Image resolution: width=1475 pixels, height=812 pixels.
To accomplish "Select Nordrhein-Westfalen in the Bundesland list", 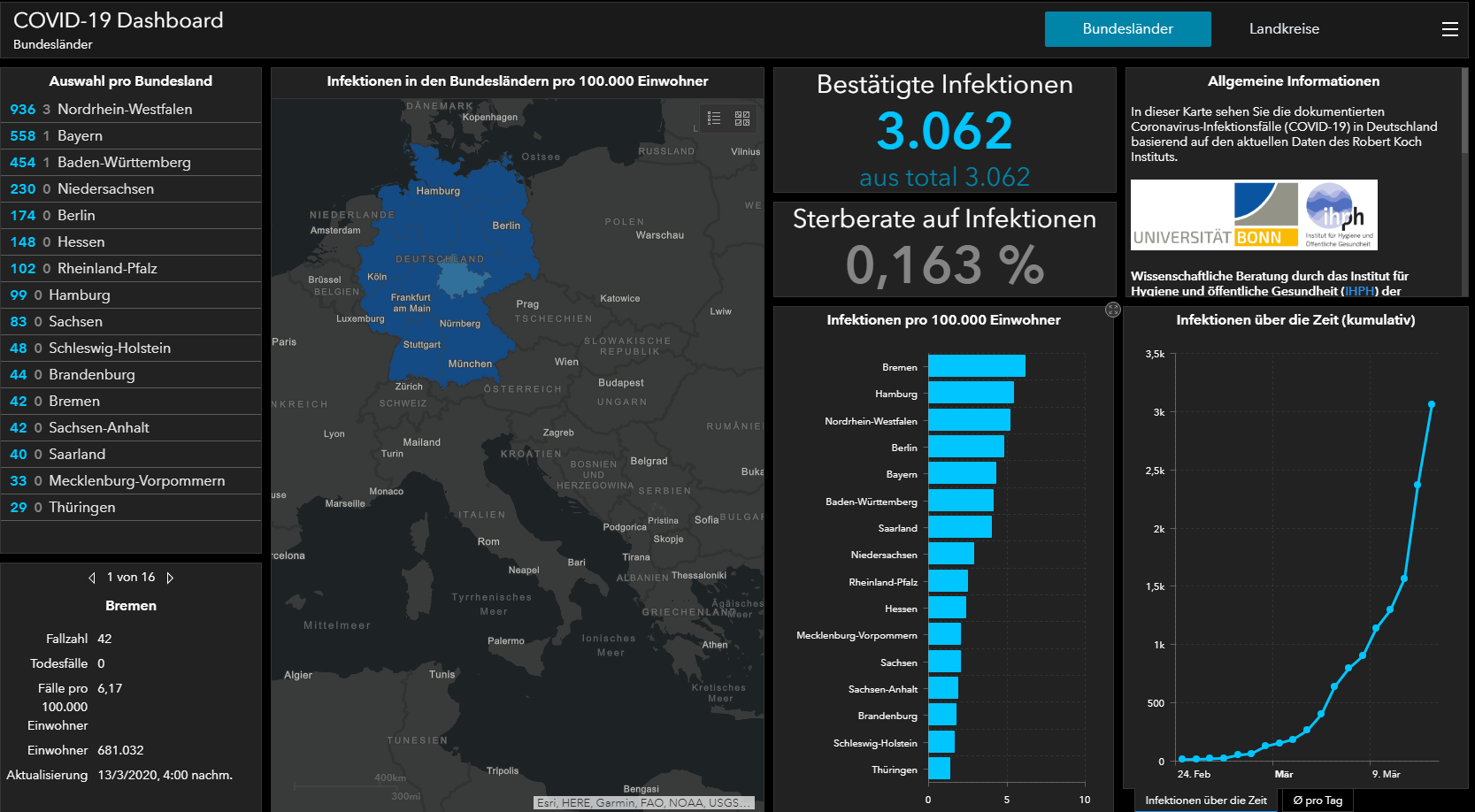I will tap(131, 110).
